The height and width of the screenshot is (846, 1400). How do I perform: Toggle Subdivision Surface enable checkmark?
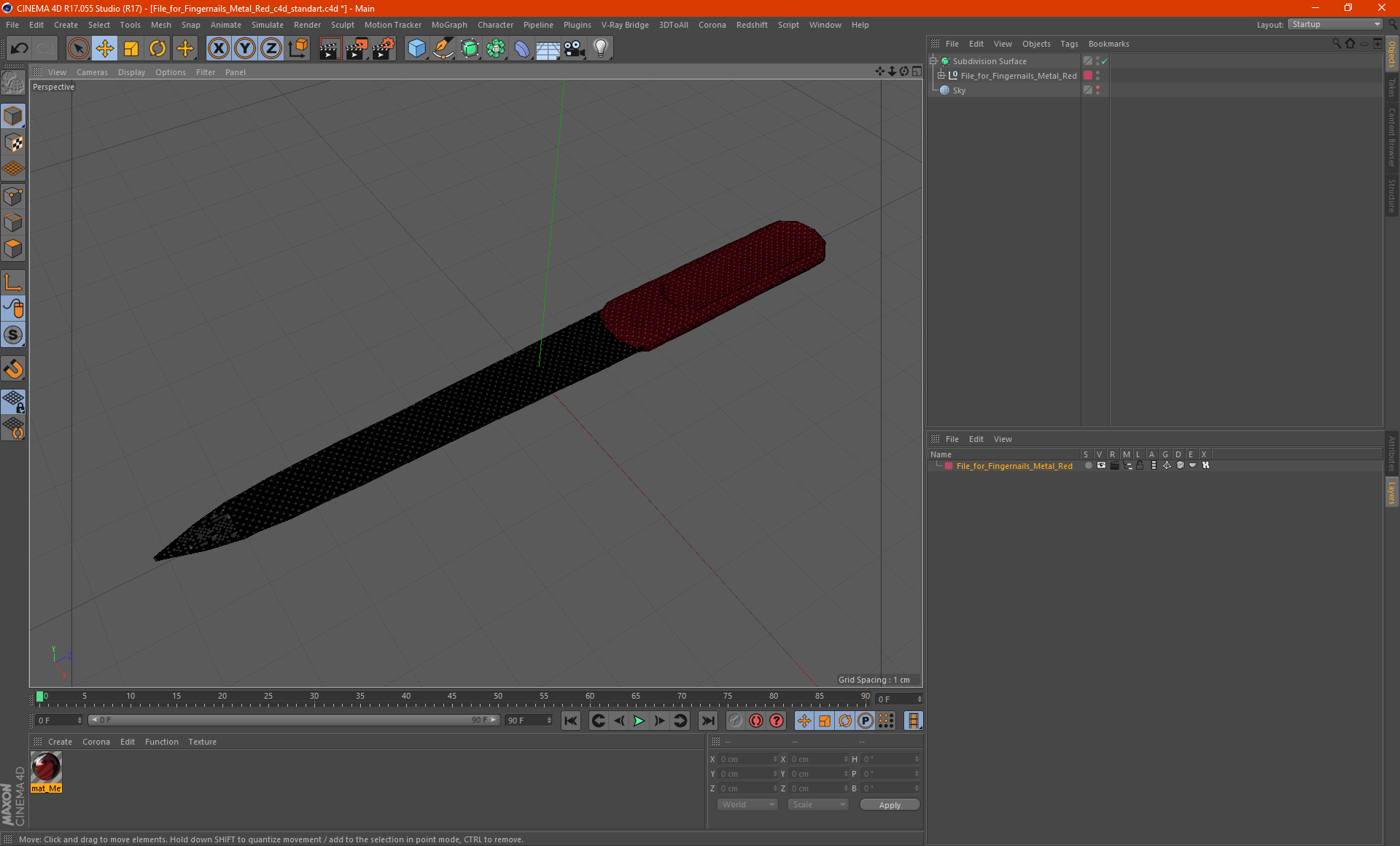[x=1105, y=61]
